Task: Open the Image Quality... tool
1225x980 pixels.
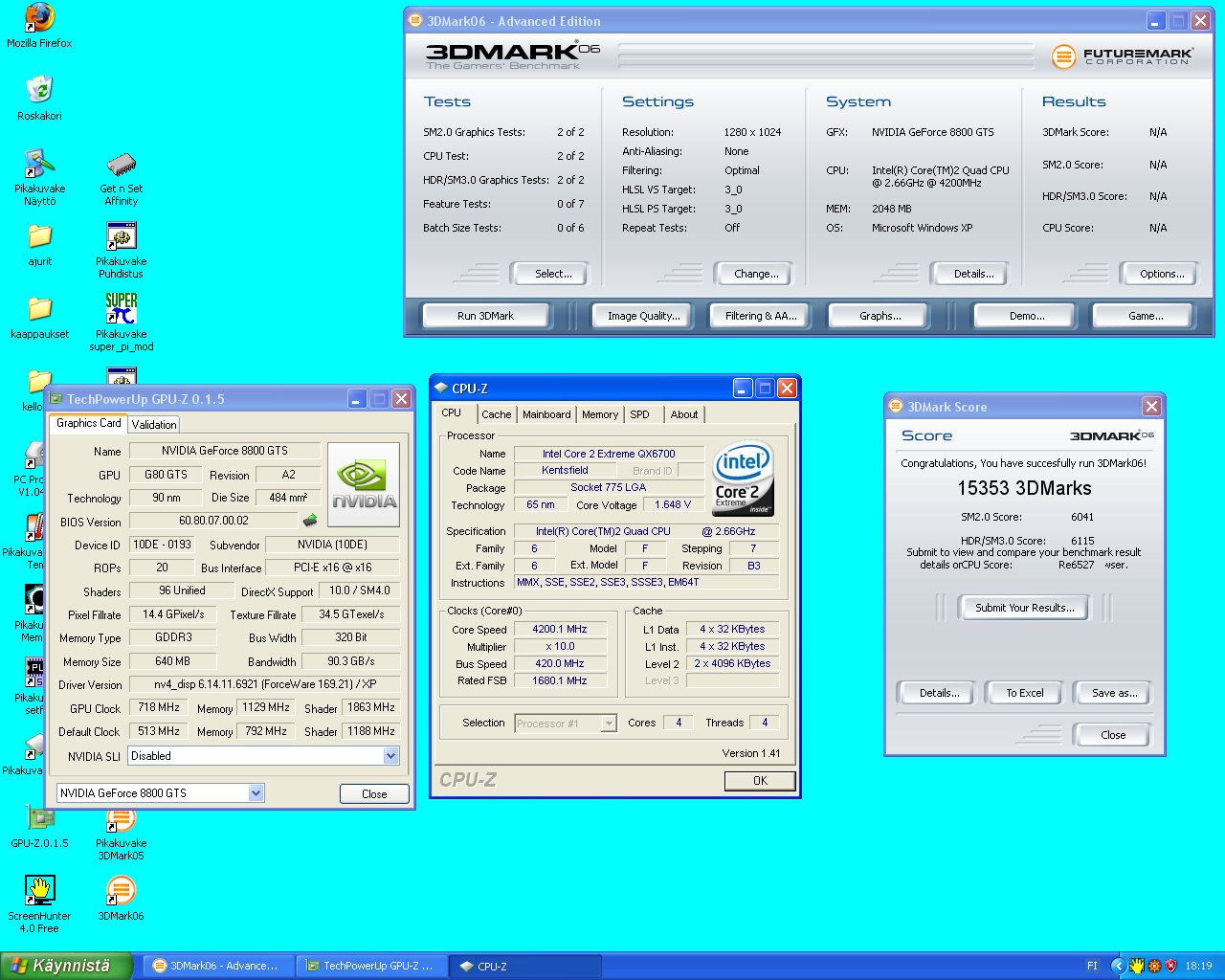Action: point(643,316)
